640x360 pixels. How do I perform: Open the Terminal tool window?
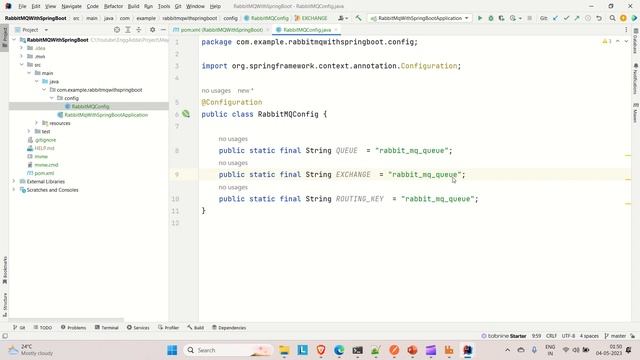pos(106,327)
